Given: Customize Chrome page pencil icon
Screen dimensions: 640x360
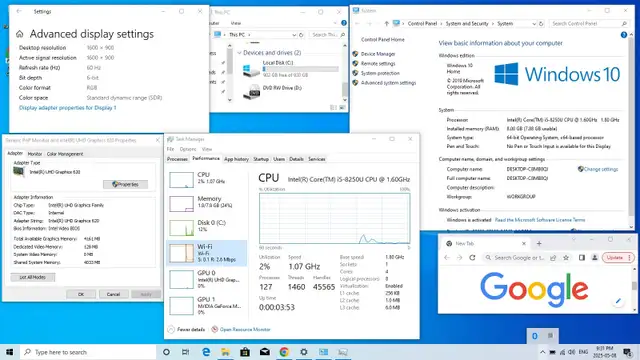Looking at the screenshot, I should [618, 301].
